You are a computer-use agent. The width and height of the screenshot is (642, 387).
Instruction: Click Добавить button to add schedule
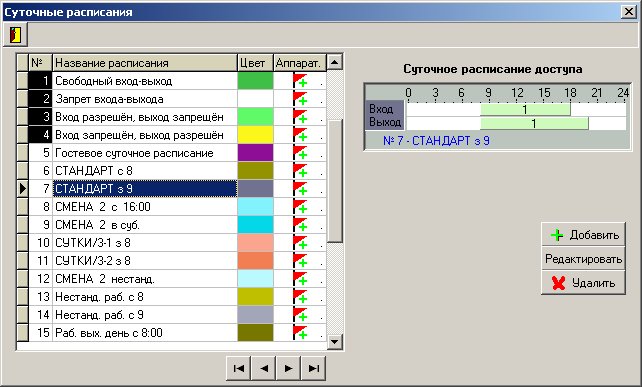tap(583, 235)
